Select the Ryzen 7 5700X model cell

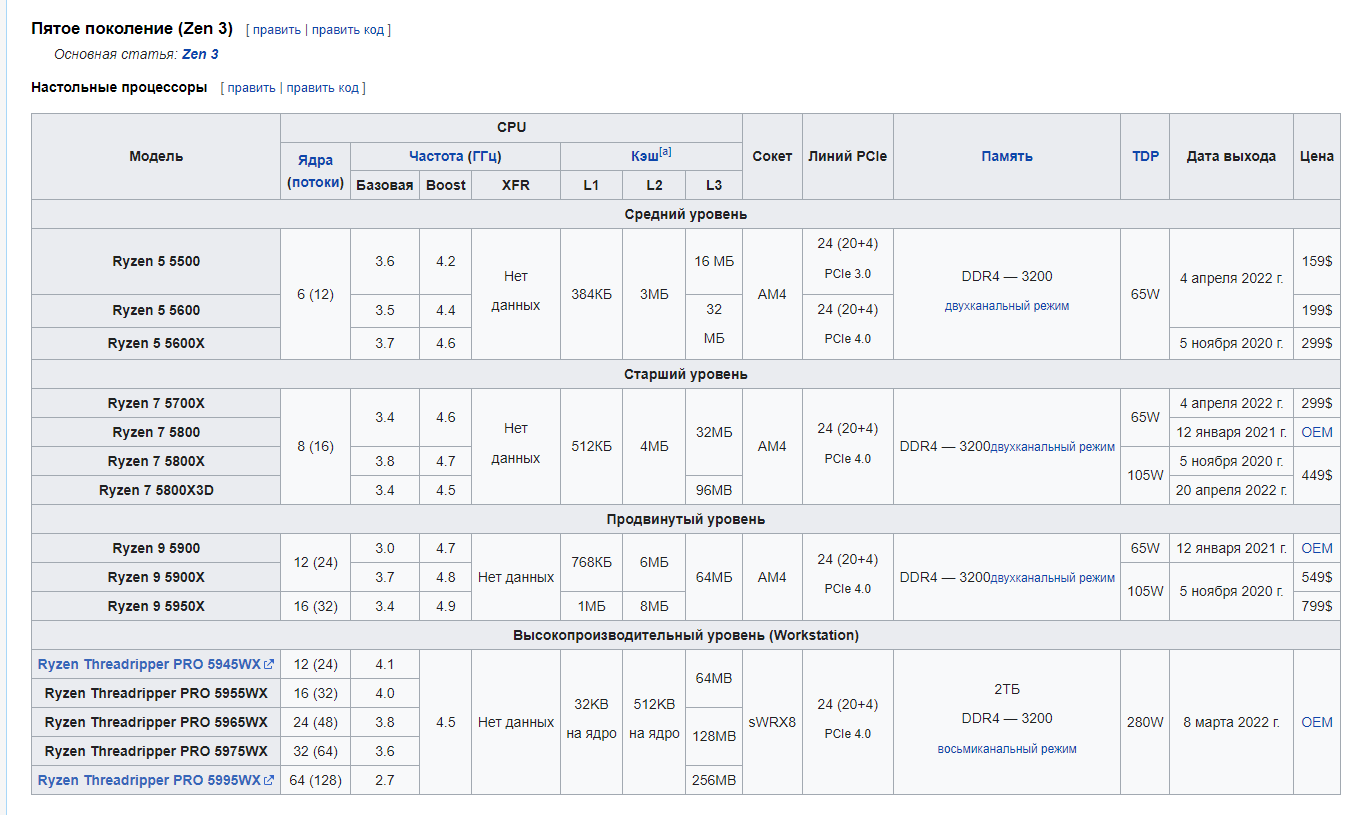click(156, 403)
